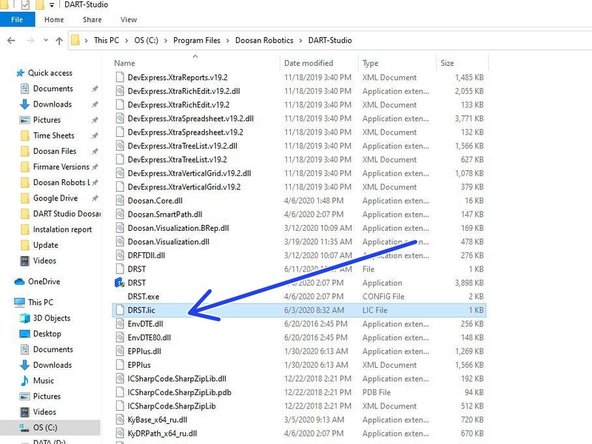This screenshot has width=592, height=444.
Task: Open the Firmare Versions folder
Action: coord(61,166)
